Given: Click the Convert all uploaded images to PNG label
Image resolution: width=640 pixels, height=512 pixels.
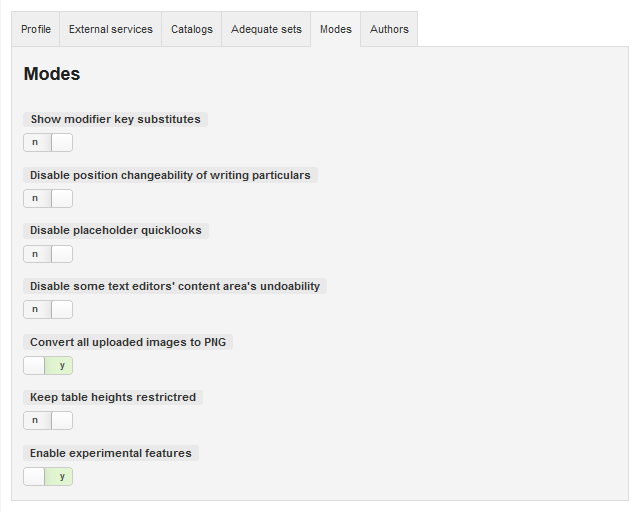Looking at the screenshot, I should [128, 342].
